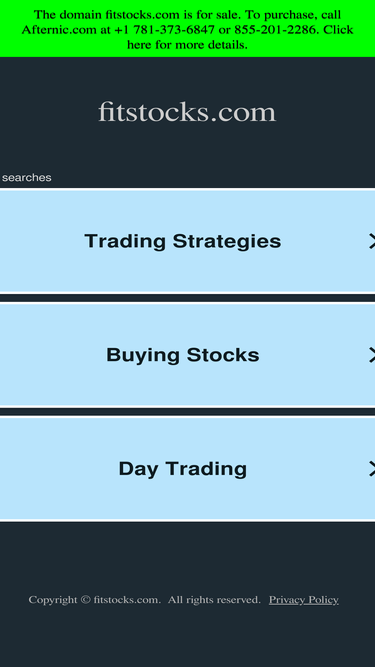This screenshot has height=667, width=375.
Task: Click the copyright symbol in the footer
Action: click(86, 600)
